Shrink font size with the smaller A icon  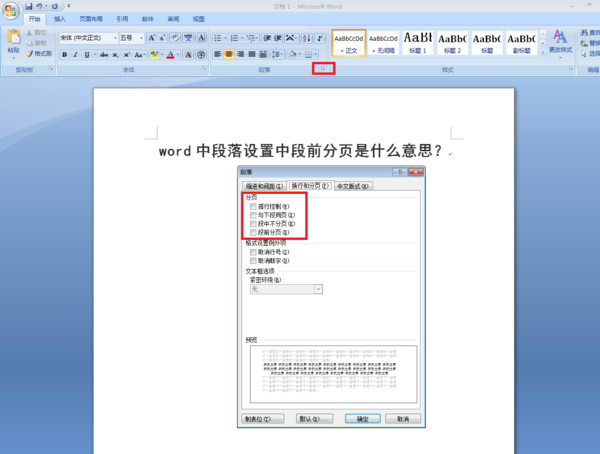click(162, 38)
